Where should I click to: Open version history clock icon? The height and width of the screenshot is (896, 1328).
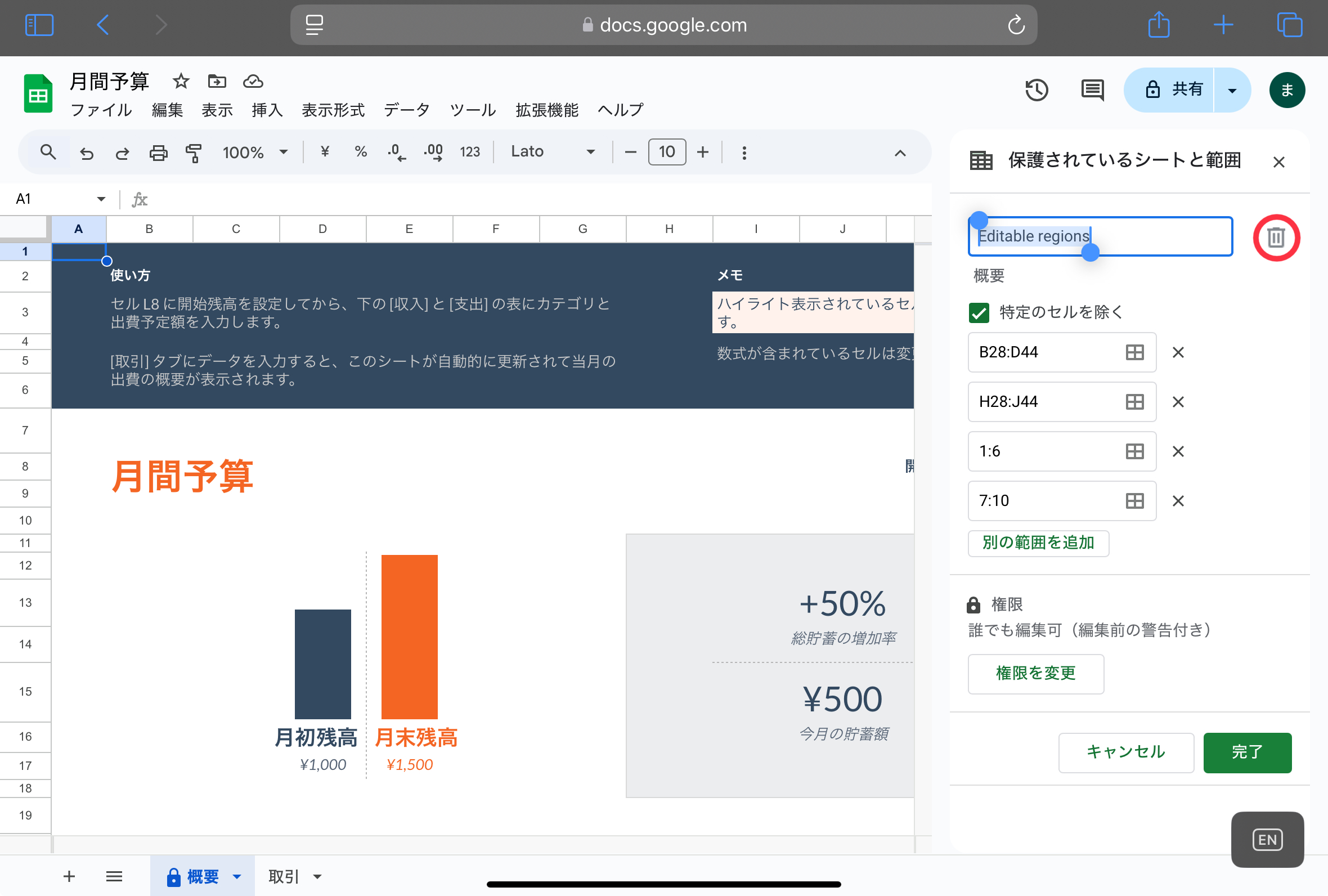[1036, 90]
